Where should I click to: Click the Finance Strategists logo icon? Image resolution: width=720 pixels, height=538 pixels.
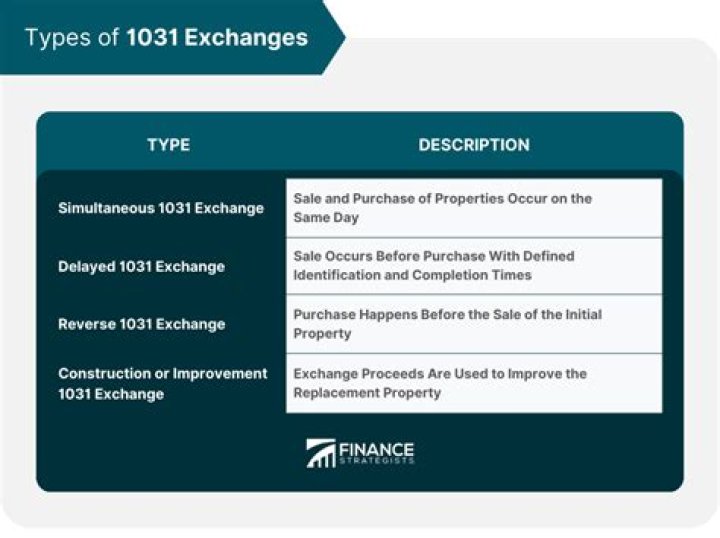point(320,453)
